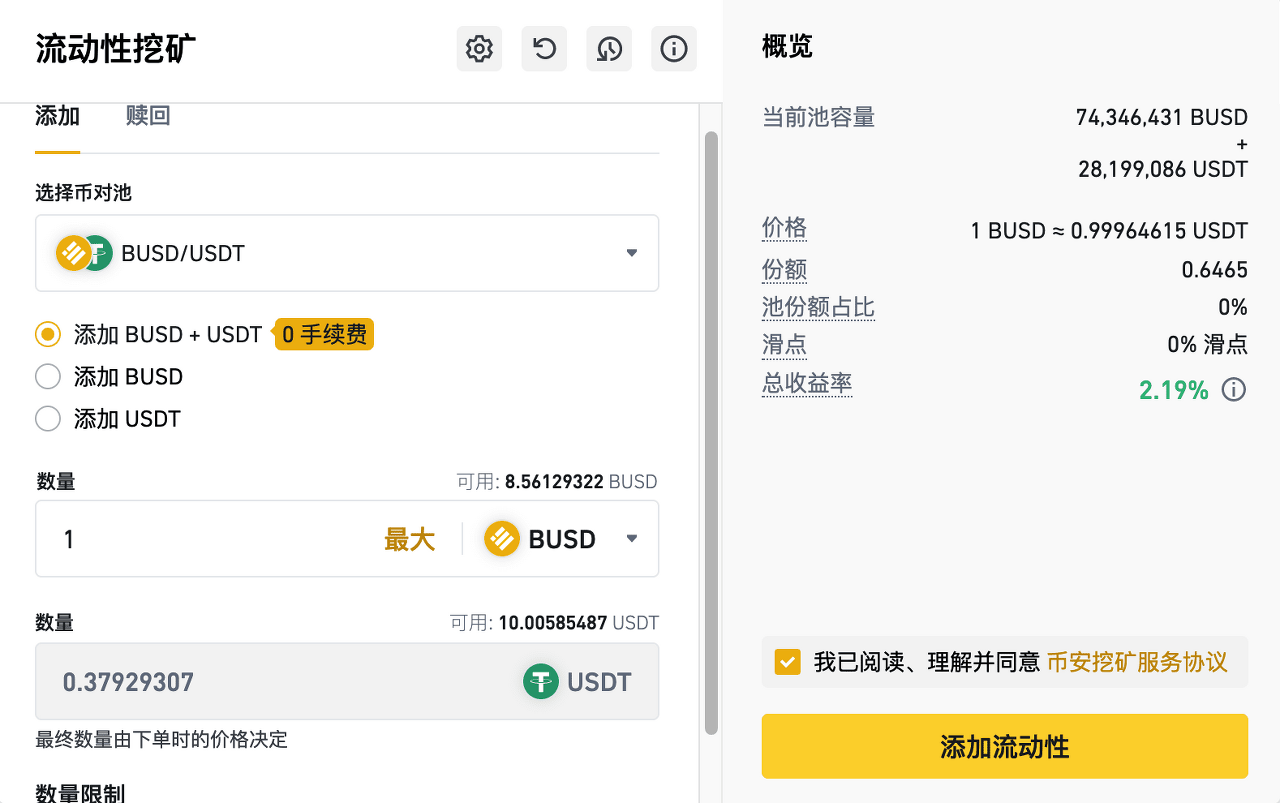Click info icon next to 2.19% yield
This screenshot has width=1280, height=803.
1234,389
